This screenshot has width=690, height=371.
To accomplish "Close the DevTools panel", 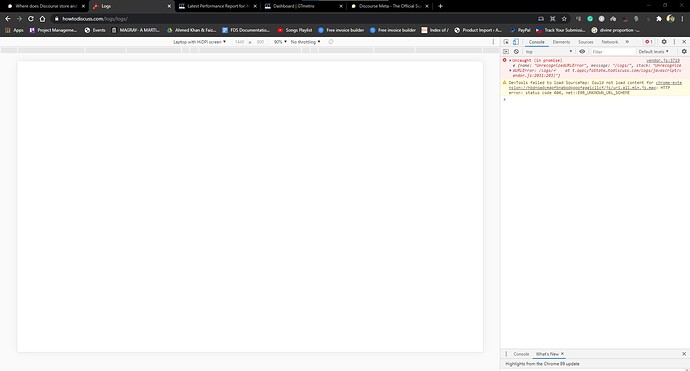I will pos(684,42).
